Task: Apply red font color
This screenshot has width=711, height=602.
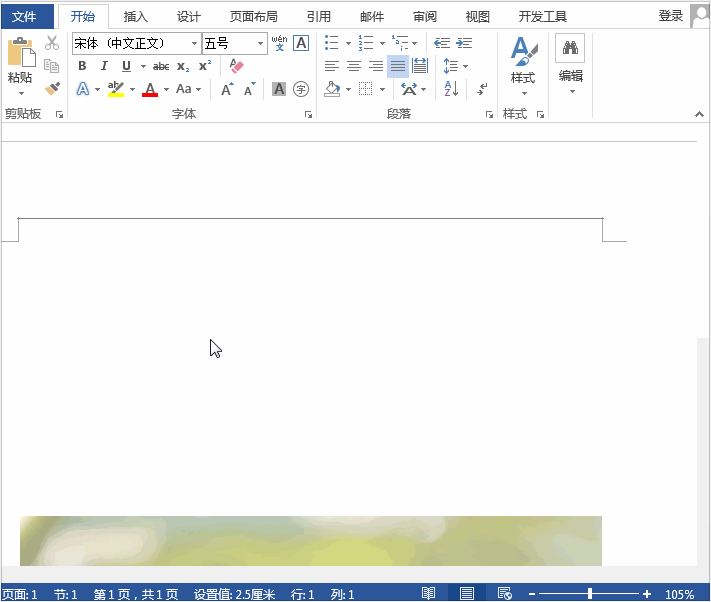Action: [x=150, y=89]
